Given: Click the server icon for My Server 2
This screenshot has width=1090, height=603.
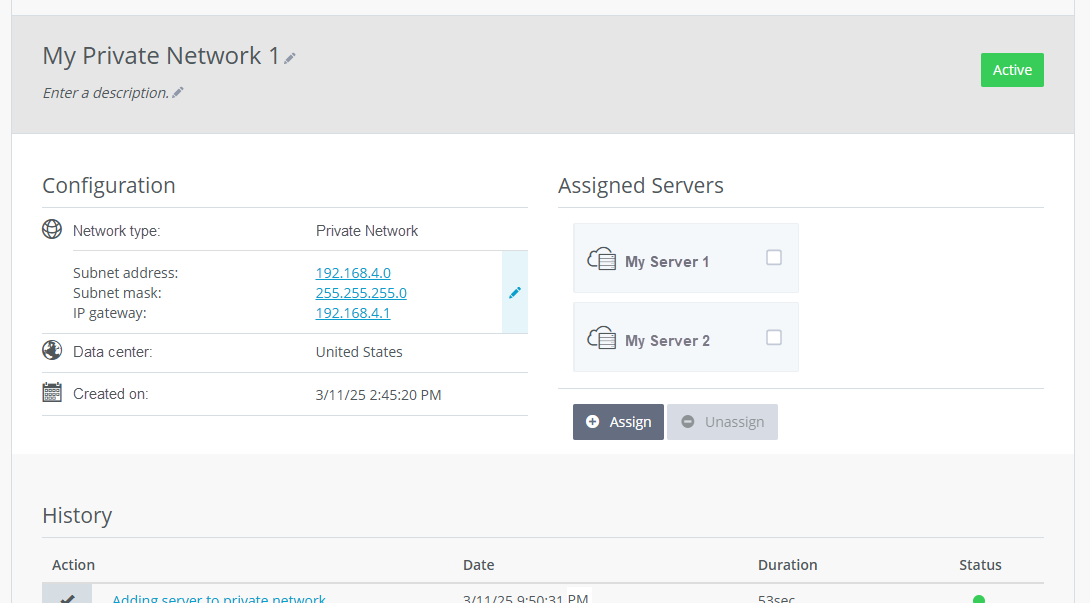Looking at the screenshot, I should tap(602, 337).
